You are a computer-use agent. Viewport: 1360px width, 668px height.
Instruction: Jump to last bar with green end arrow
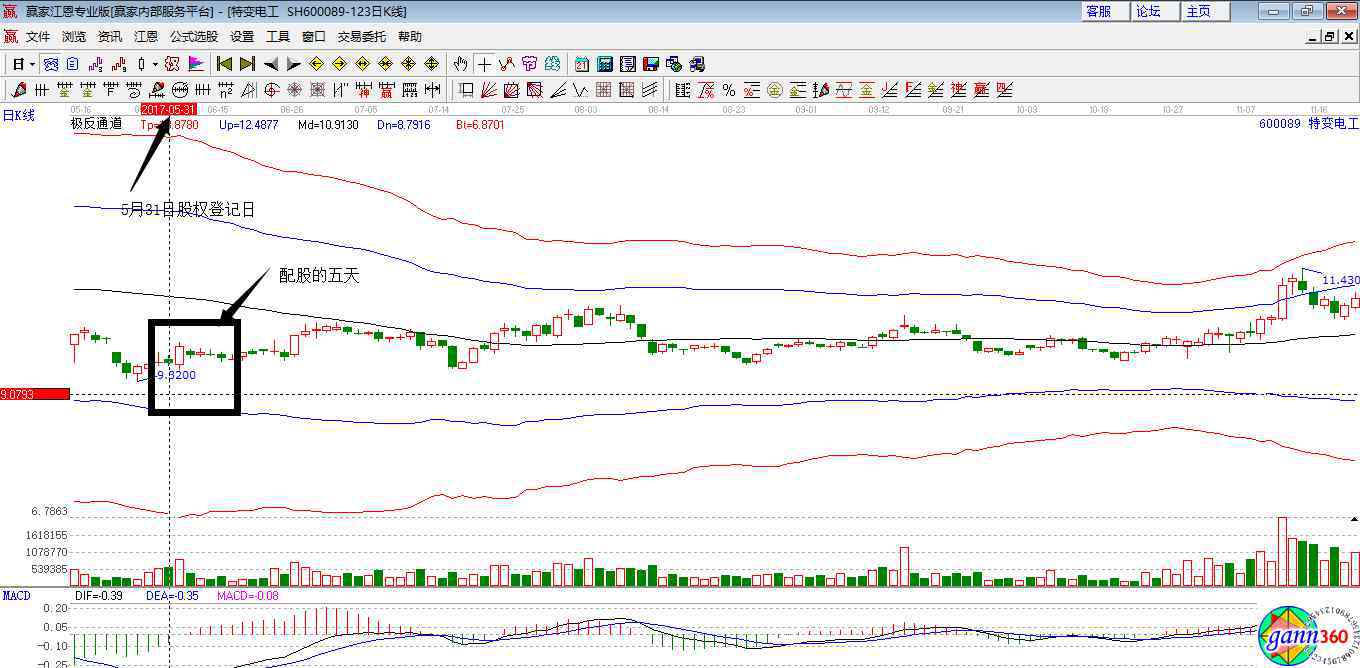tap(247, 64)
